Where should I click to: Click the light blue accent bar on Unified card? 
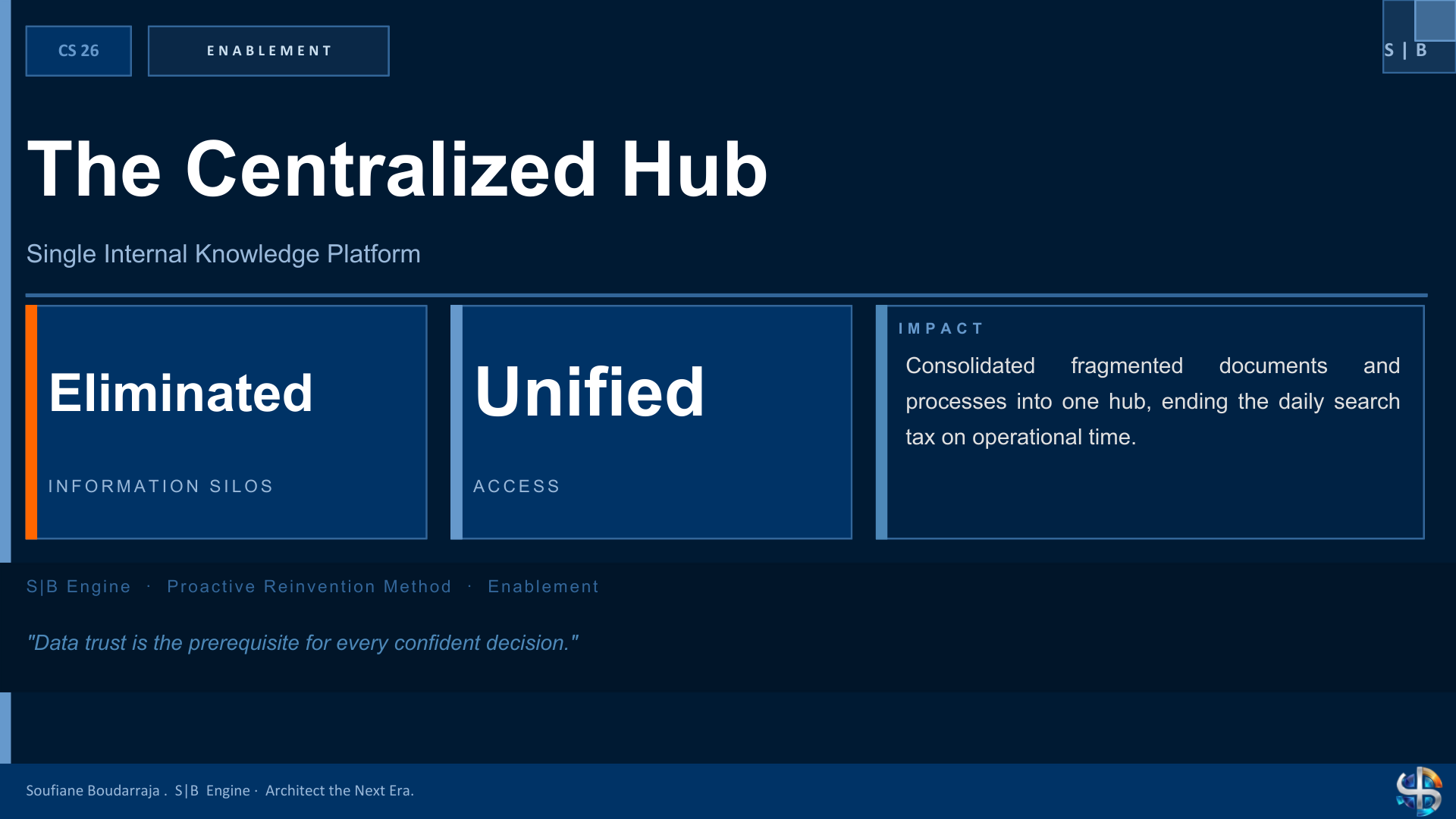click(457, 422)
